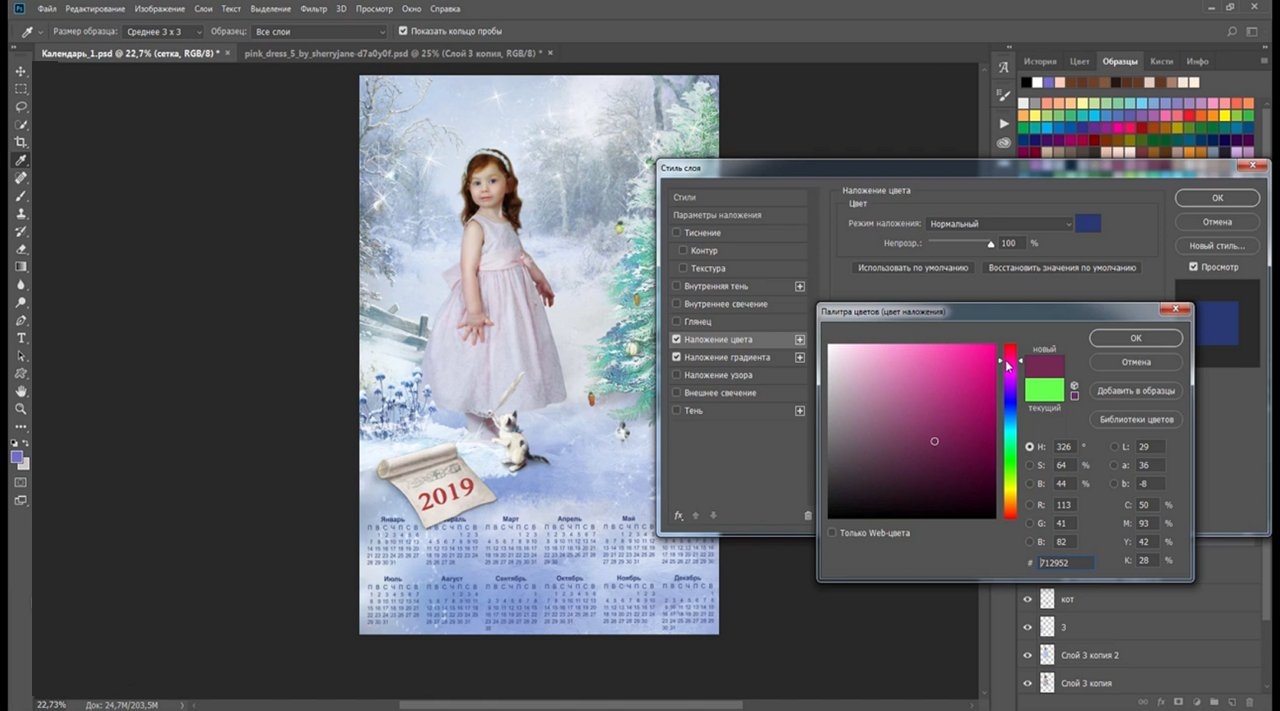This screenshot has height=711, width=1280.
Task: Open the Фильтр menu
Action: tap(313, 8)
